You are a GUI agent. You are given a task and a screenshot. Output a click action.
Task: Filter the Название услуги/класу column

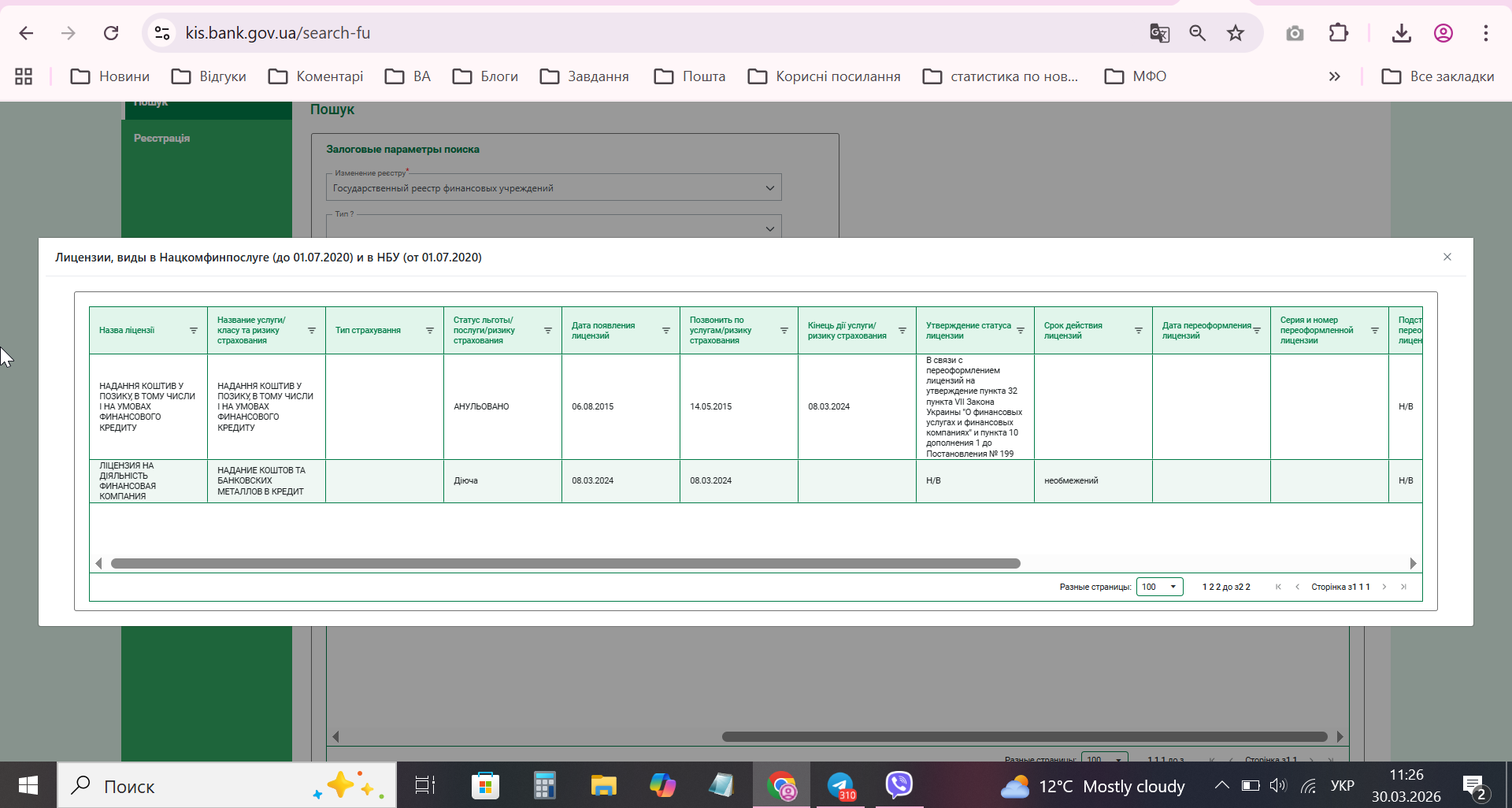click(312, 331)
